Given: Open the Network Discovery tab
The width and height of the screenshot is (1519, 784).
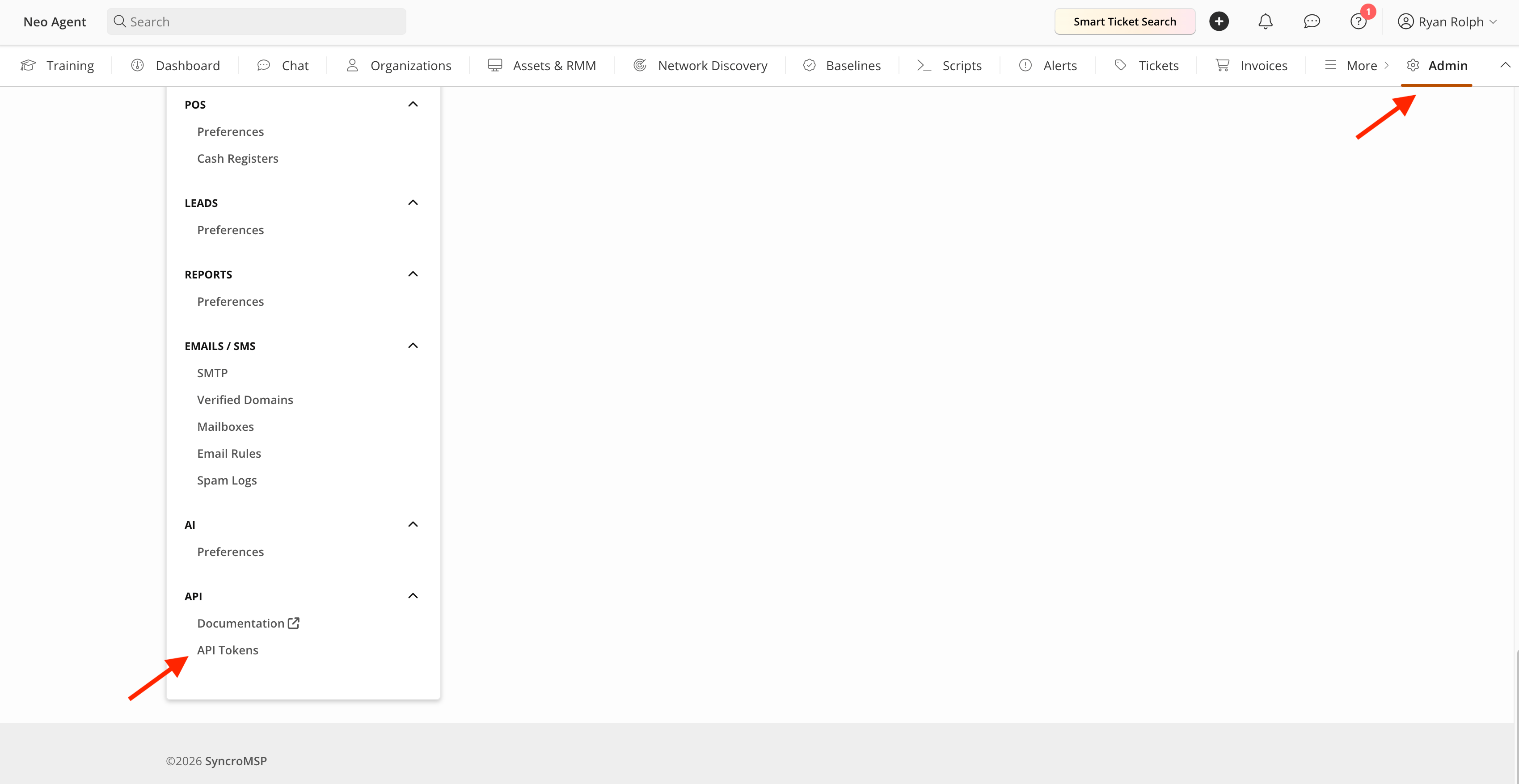Looking at the screenshot, I should (x=700, y=65).
